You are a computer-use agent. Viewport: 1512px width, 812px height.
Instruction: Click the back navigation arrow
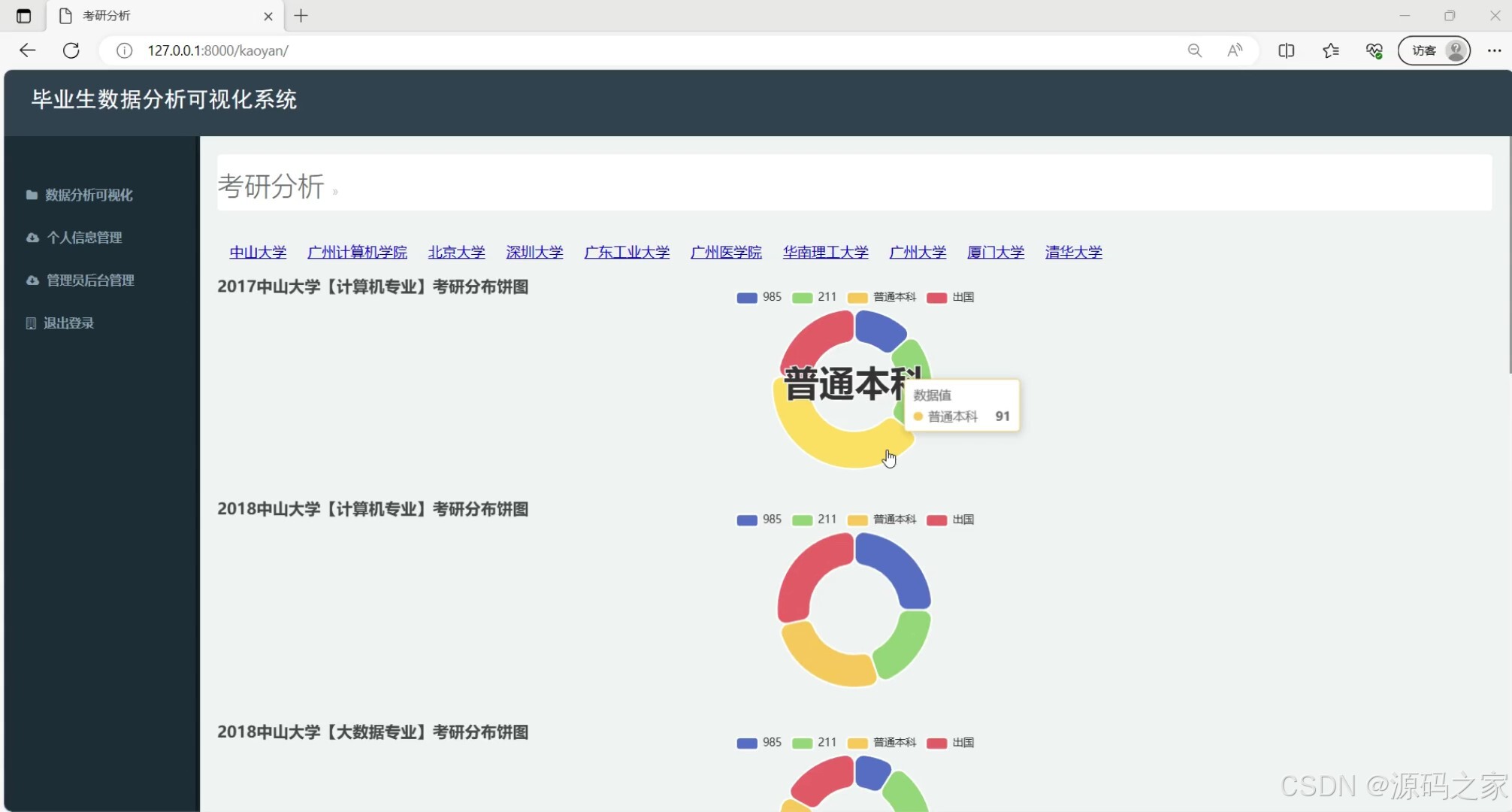click(27, 50)
